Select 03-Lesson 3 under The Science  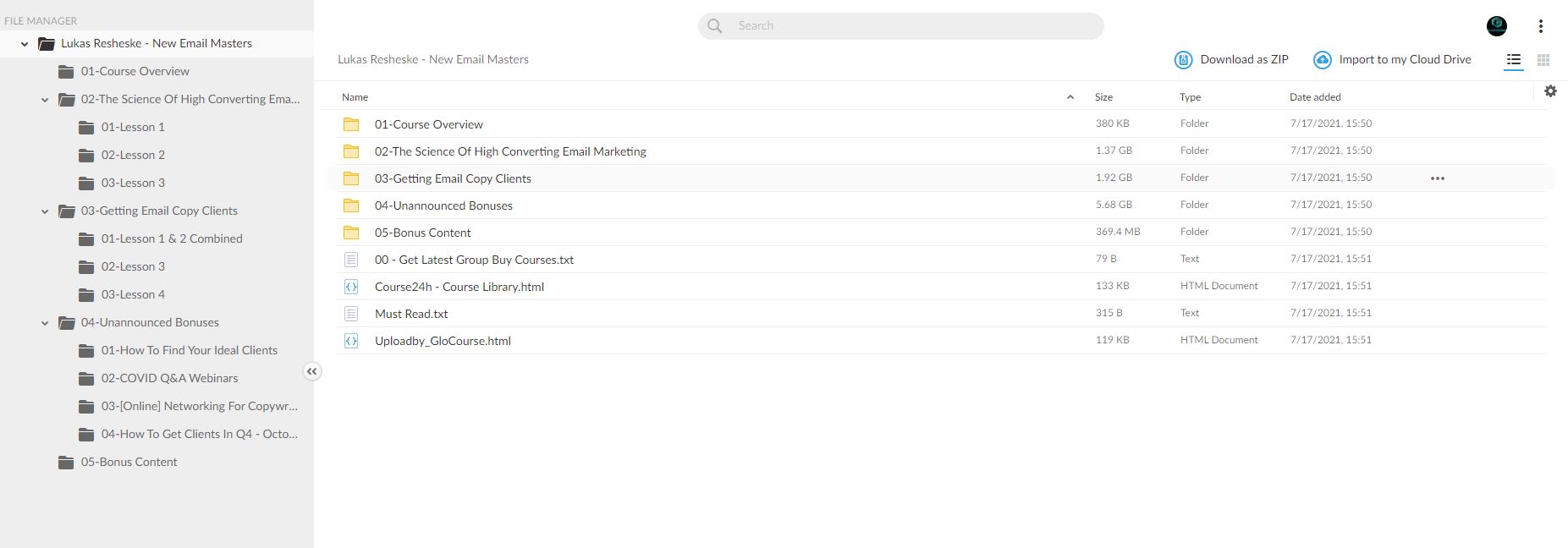(133, 184)
